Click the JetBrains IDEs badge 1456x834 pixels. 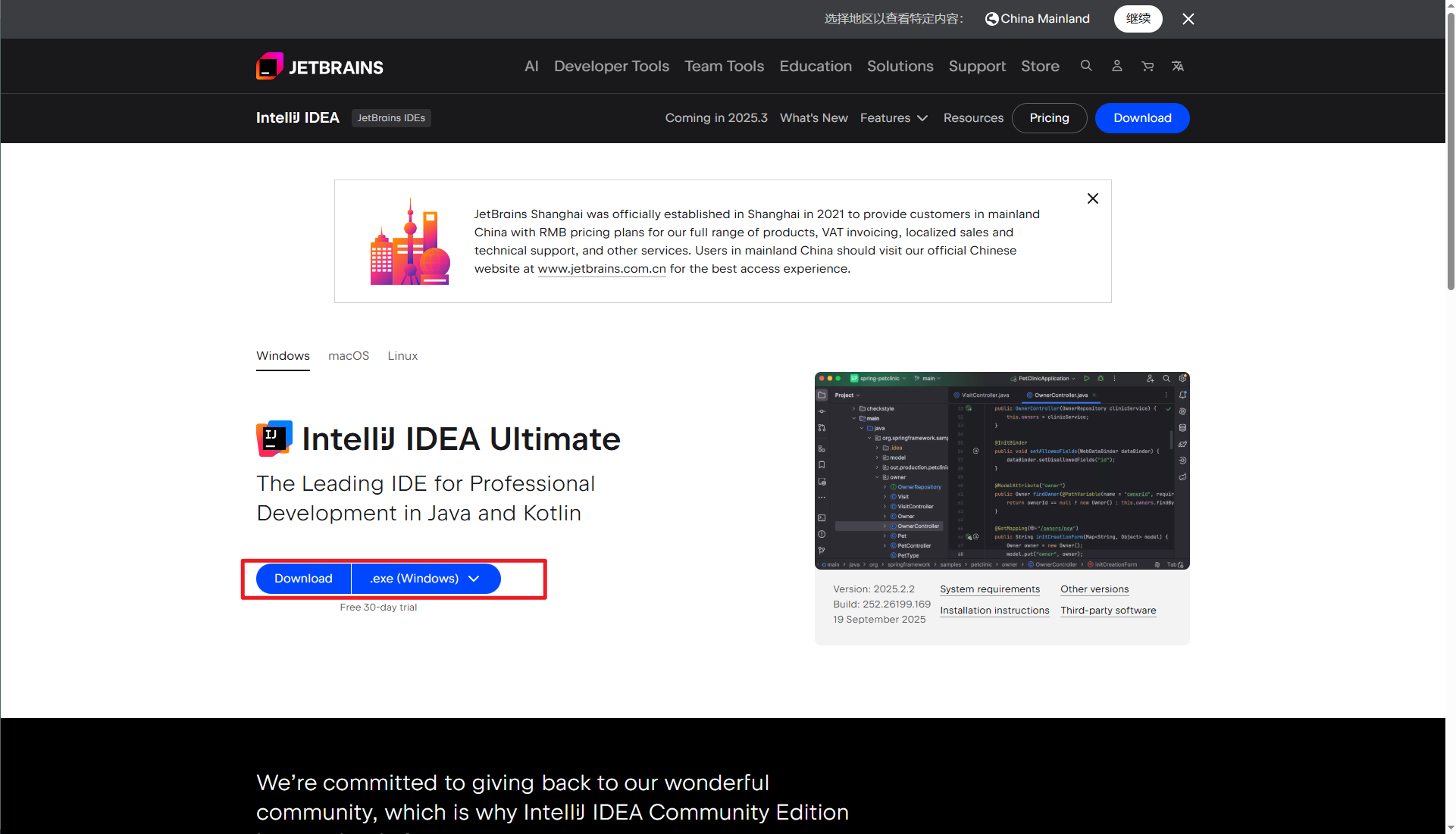pyautogui.click(x=391, y=118)
